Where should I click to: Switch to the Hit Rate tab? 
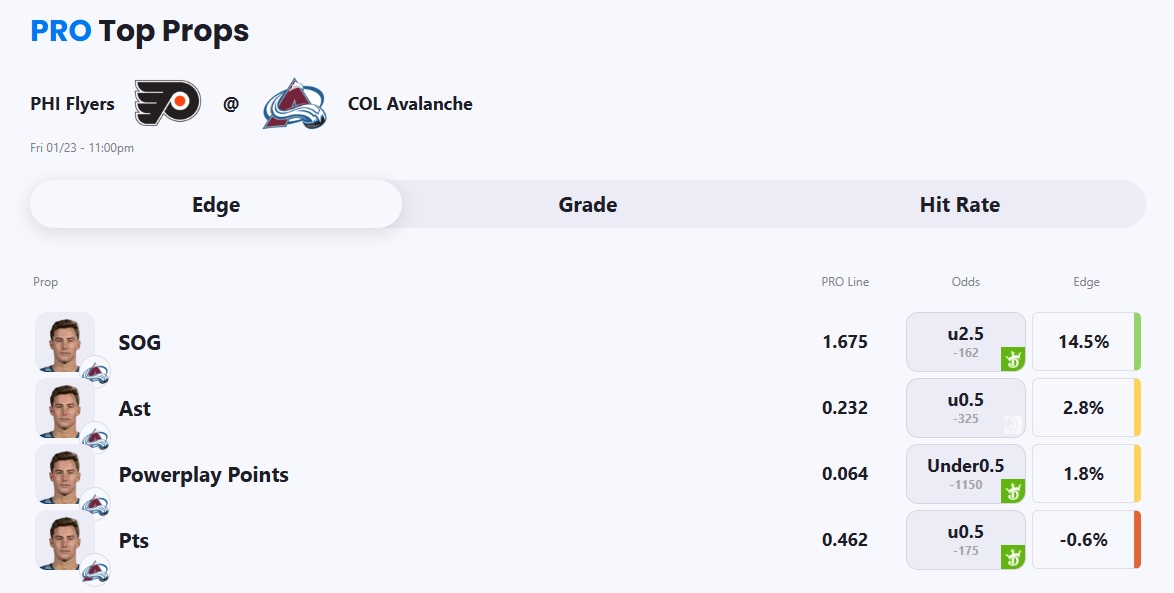[x=959, y=205]
